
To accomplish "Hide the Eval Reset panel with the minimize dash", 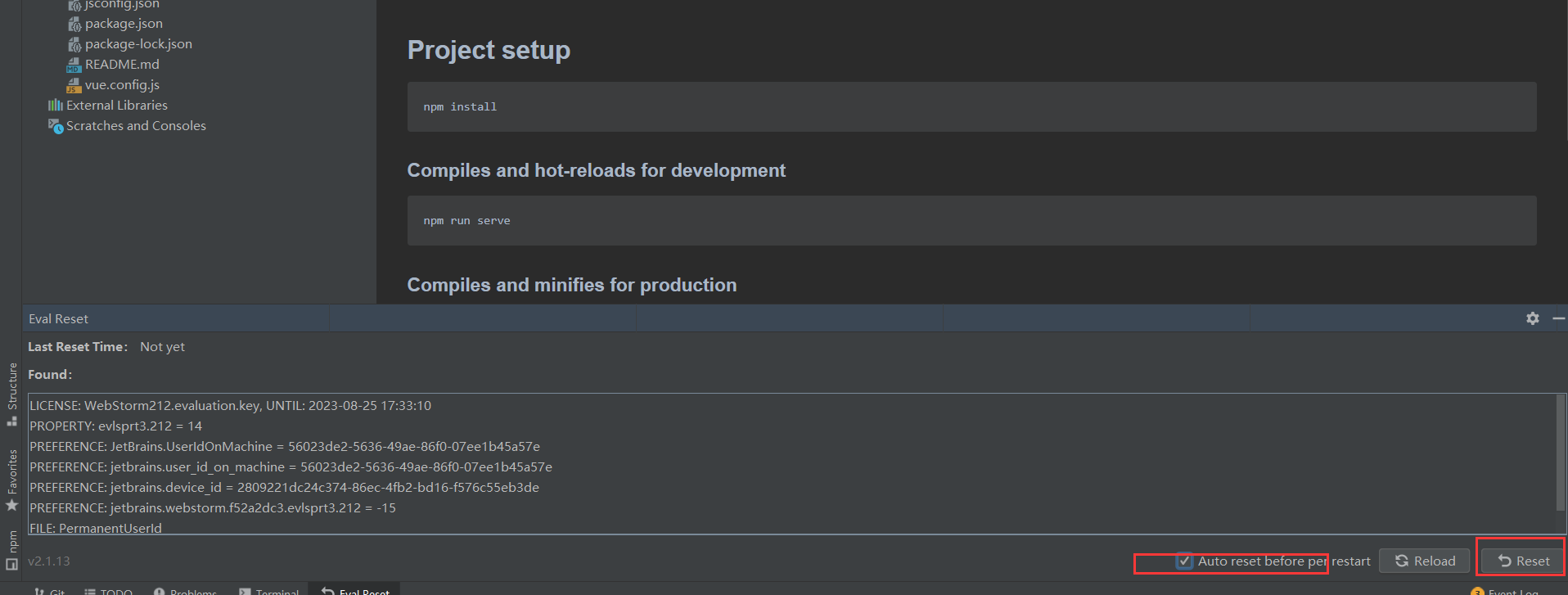I will [1558, 318].
